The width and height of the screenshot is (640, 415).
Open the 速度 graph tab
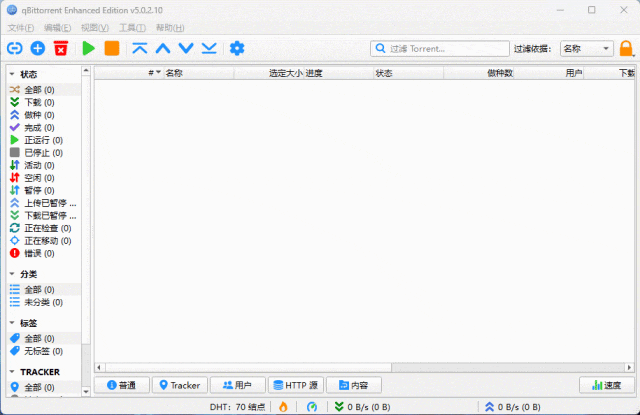607,385
